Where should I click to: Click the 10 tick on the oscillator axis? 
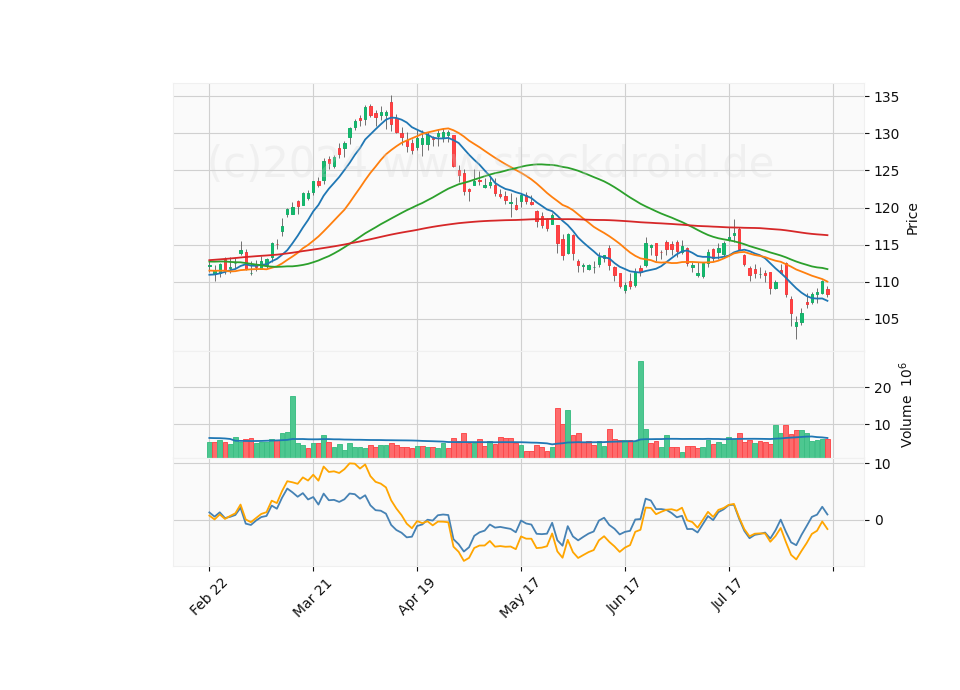(x=882, y=465)
